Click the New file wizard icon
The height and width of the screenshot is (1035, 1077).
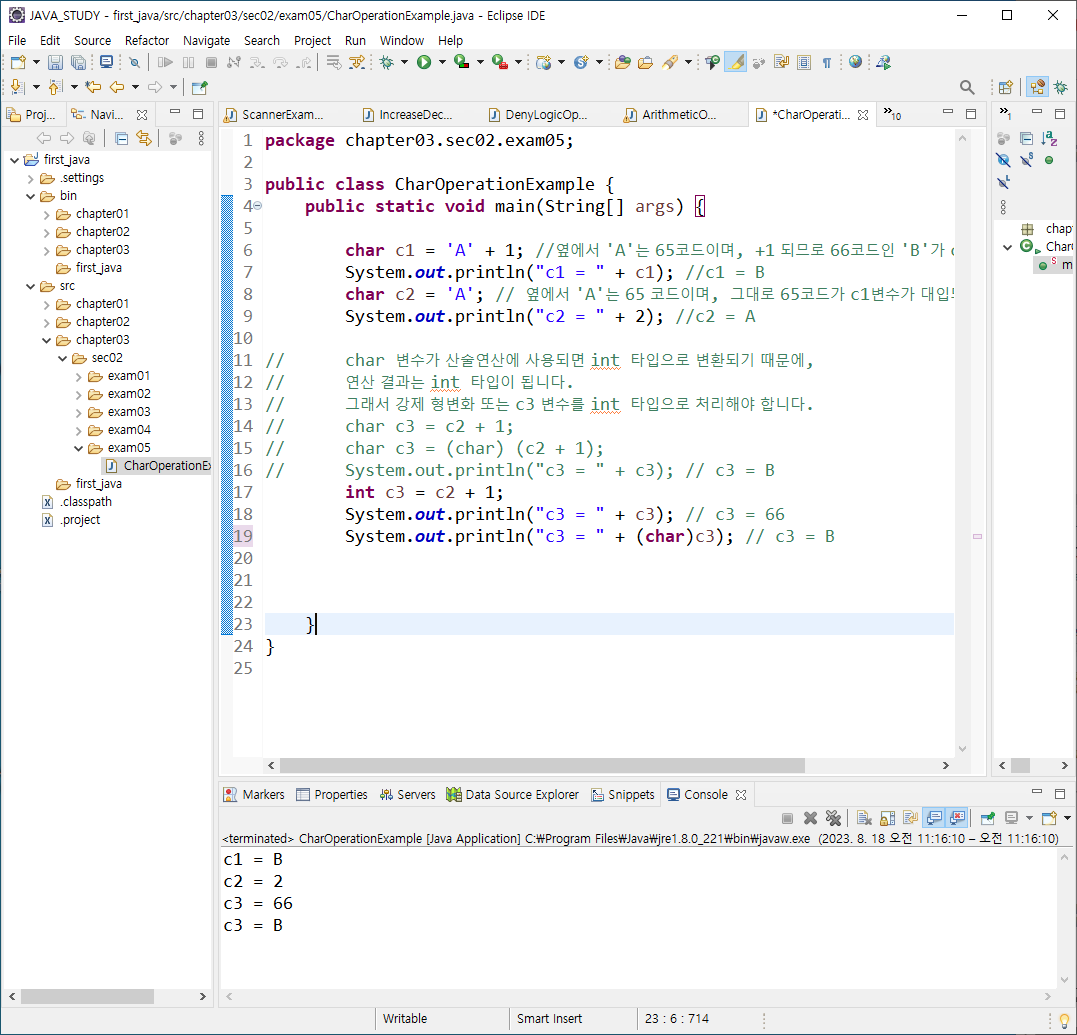[x=19, y=62]
